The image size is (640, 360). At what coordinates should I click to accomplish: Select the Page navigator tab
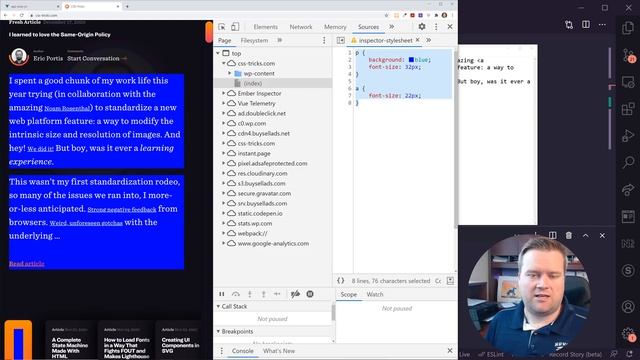[x=224, y=40]
